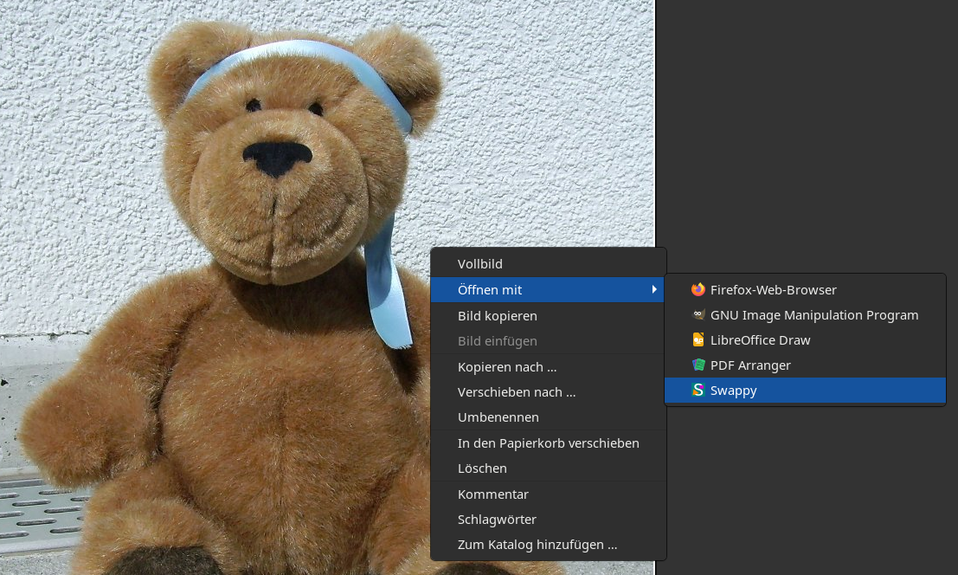
Task: Click the GIMP icon in the submenu
Action: pyautogui.click(x=698, y=315)
